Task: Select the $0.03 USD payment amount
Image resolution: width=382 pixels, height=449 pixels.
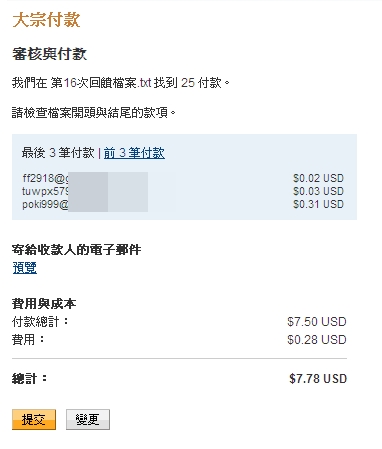Action: (318, 191)
